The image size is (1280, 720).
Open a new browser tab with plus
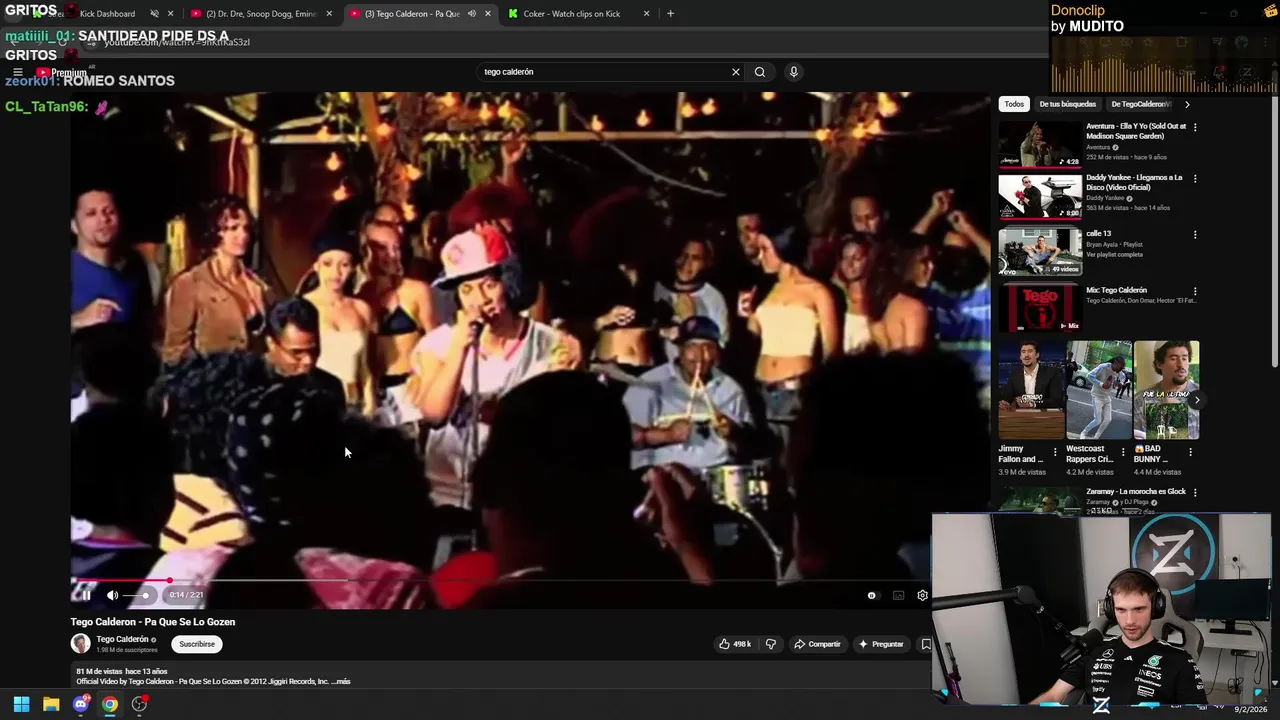(670, 14)
